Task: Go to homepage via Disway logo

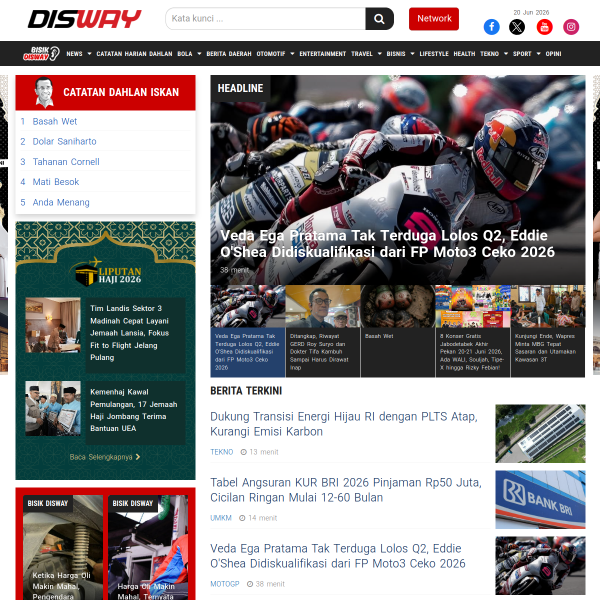Action: tap(85, 19)
